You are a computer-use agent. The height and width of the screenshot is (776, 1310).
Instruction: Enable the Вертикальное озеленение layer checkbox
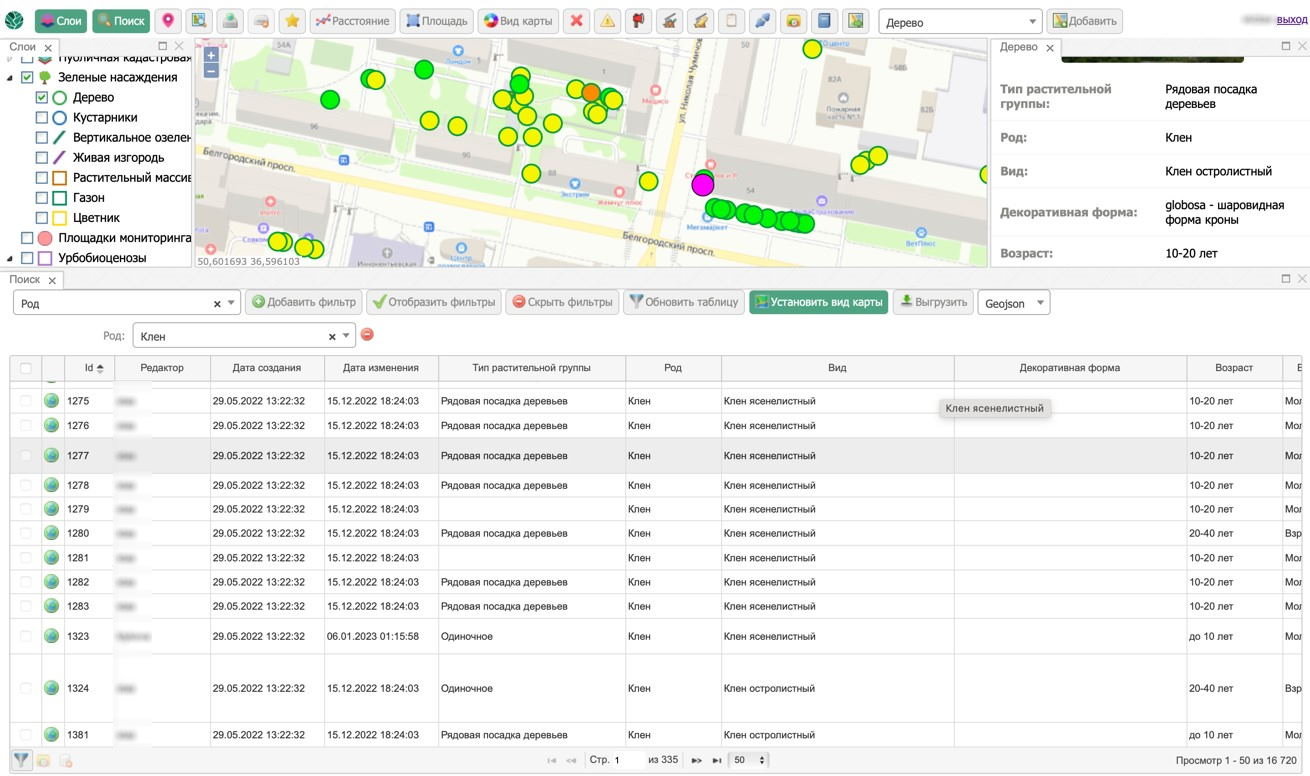[42, 138]
